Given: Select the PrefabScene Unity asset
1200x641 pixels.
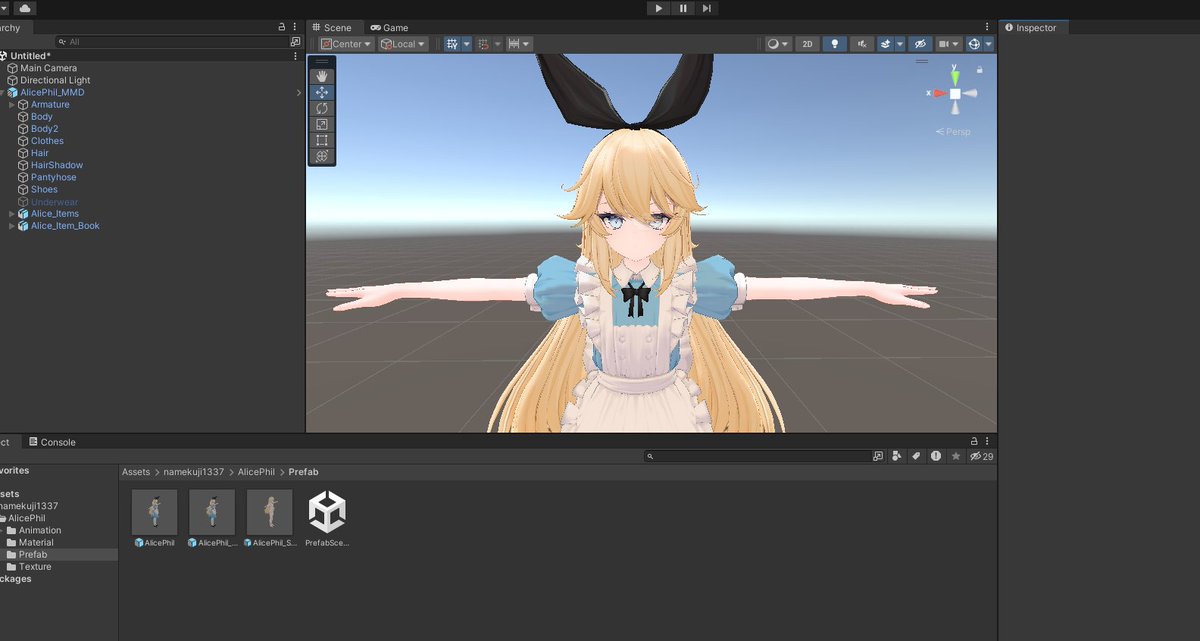Looking at the screenshot, I should pos(327,518).
